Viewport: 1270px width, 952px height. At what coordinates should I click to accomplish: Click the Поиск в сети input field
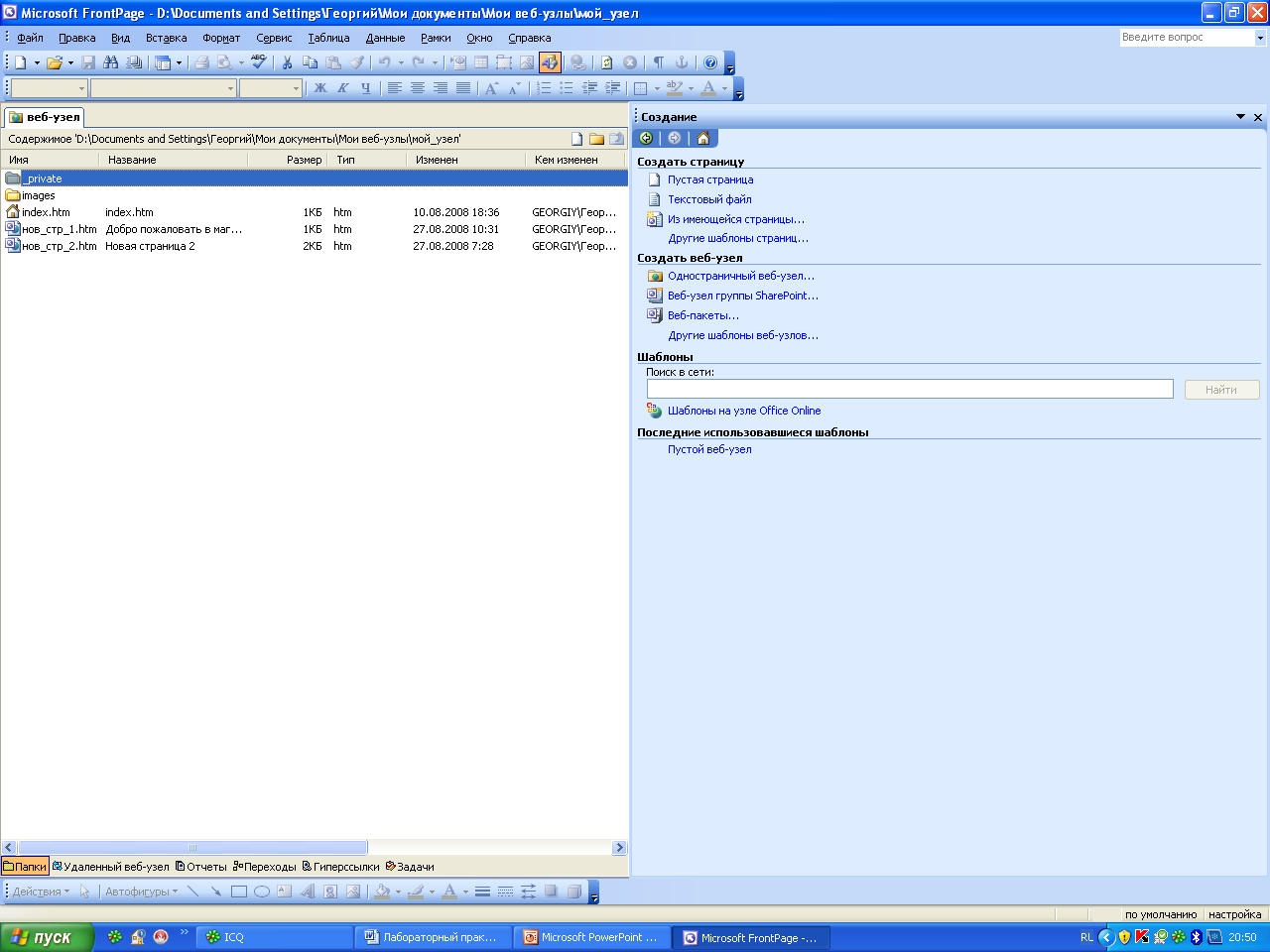point(910,389)
